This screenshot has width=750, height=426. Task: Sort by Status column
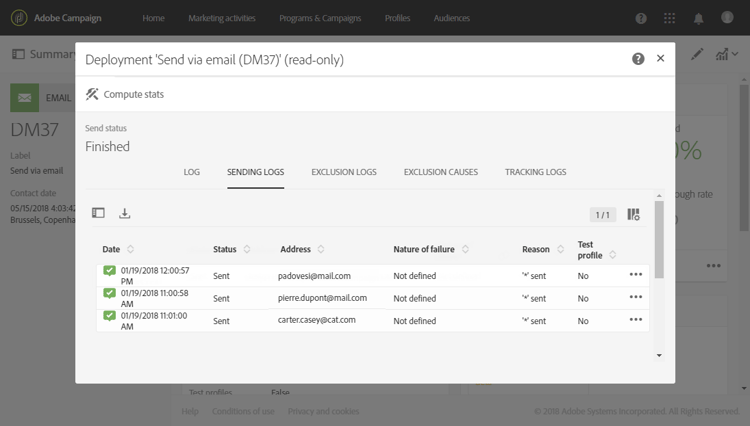pyautogui.click(x=247, y=249)
